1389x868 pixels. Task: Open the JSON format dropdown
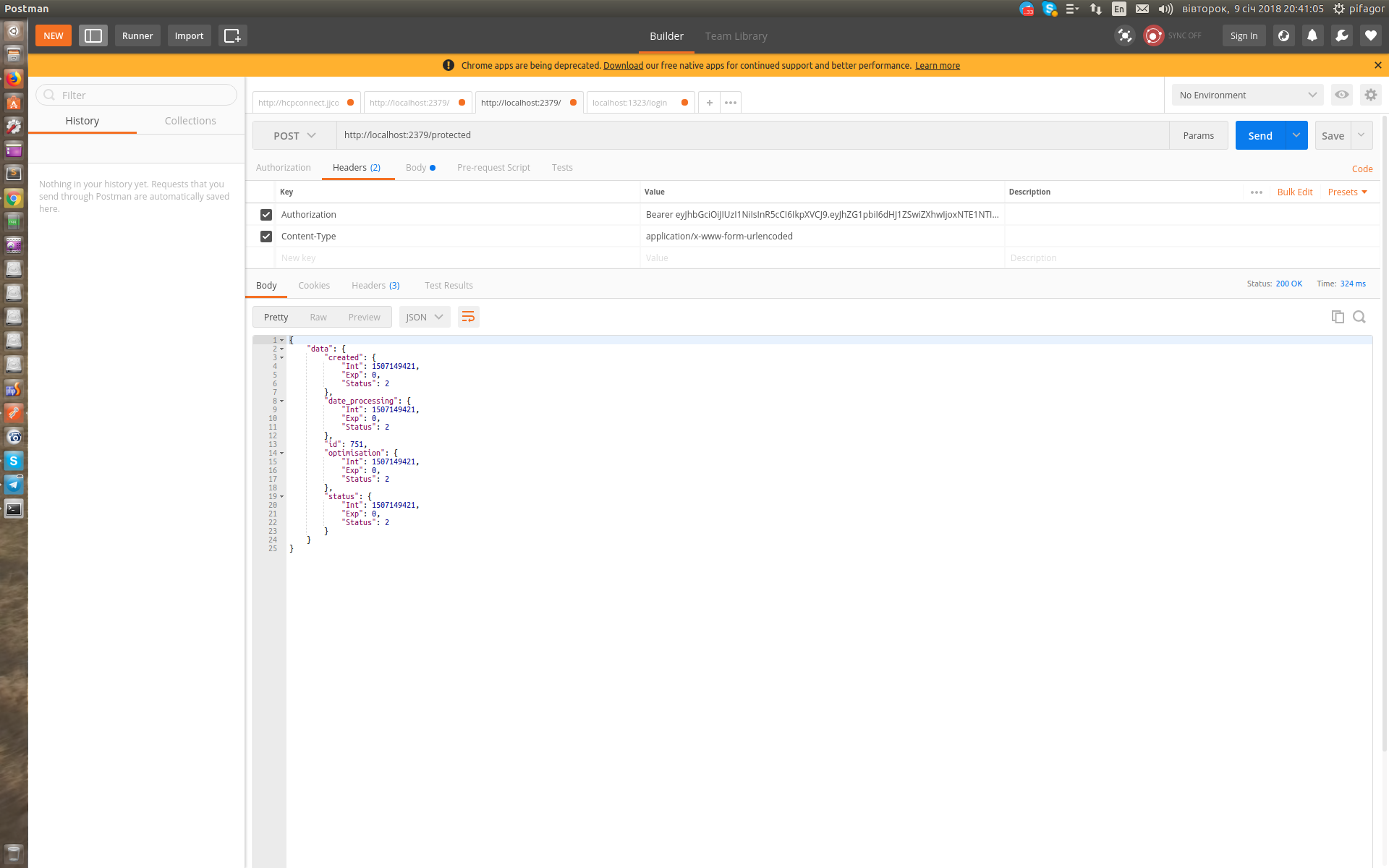pos(425,317)
